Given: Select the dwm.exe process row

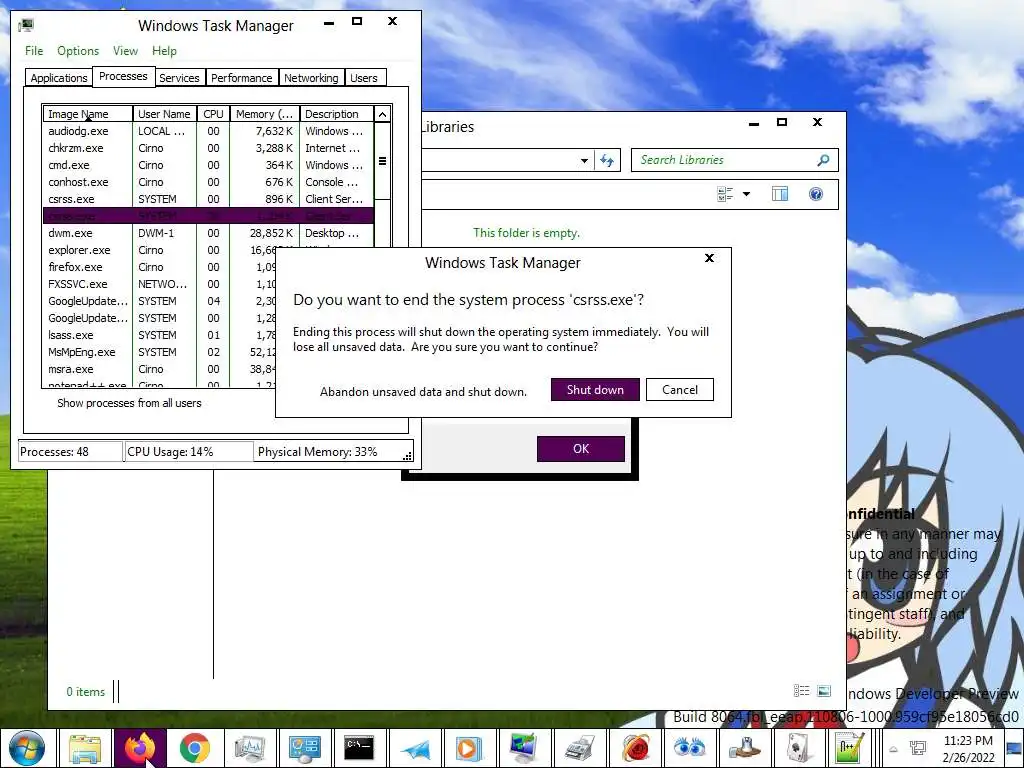Looking at the screenshot, I should (x=208, y=233).
